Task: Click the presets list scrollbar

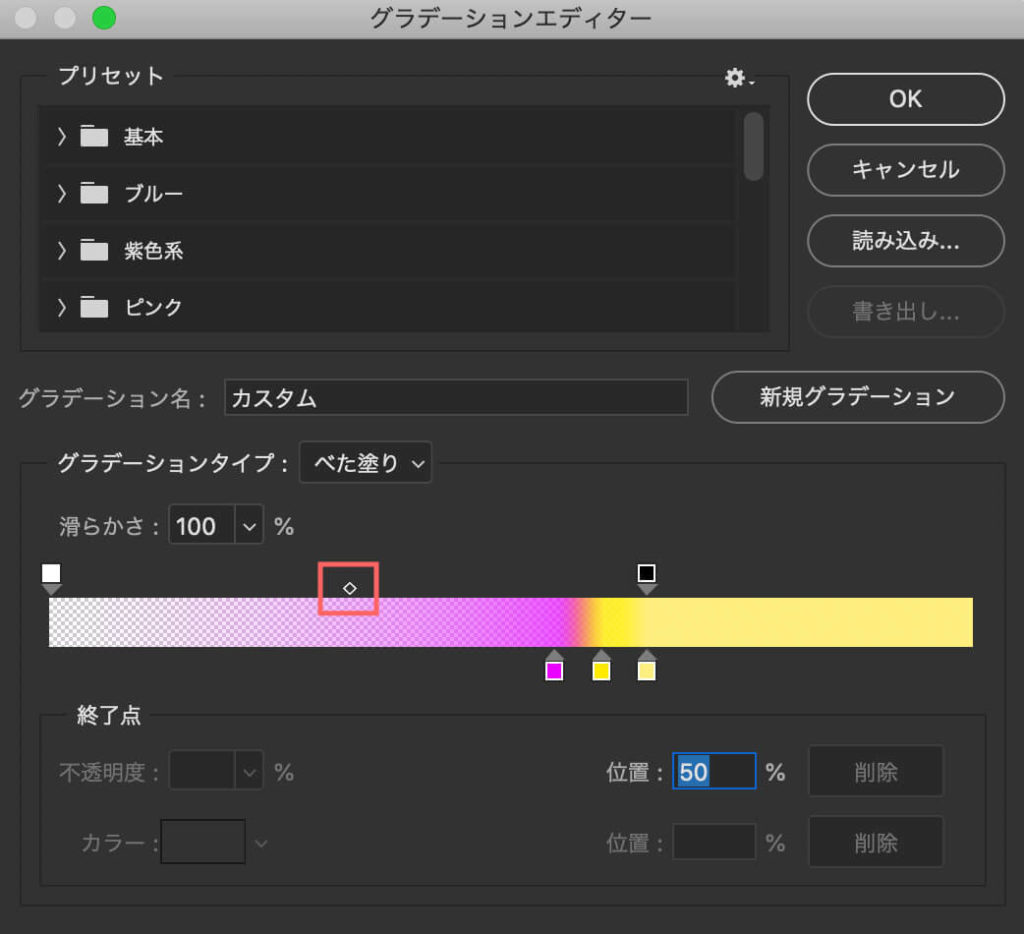Action: (x=754, y=146)
